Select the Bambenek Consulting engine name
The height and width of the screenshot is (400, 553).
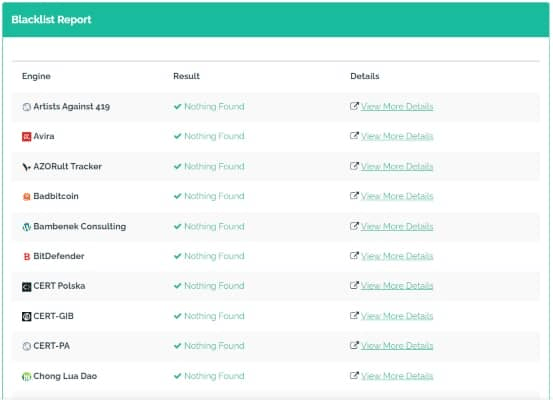(x=80, y=226)
